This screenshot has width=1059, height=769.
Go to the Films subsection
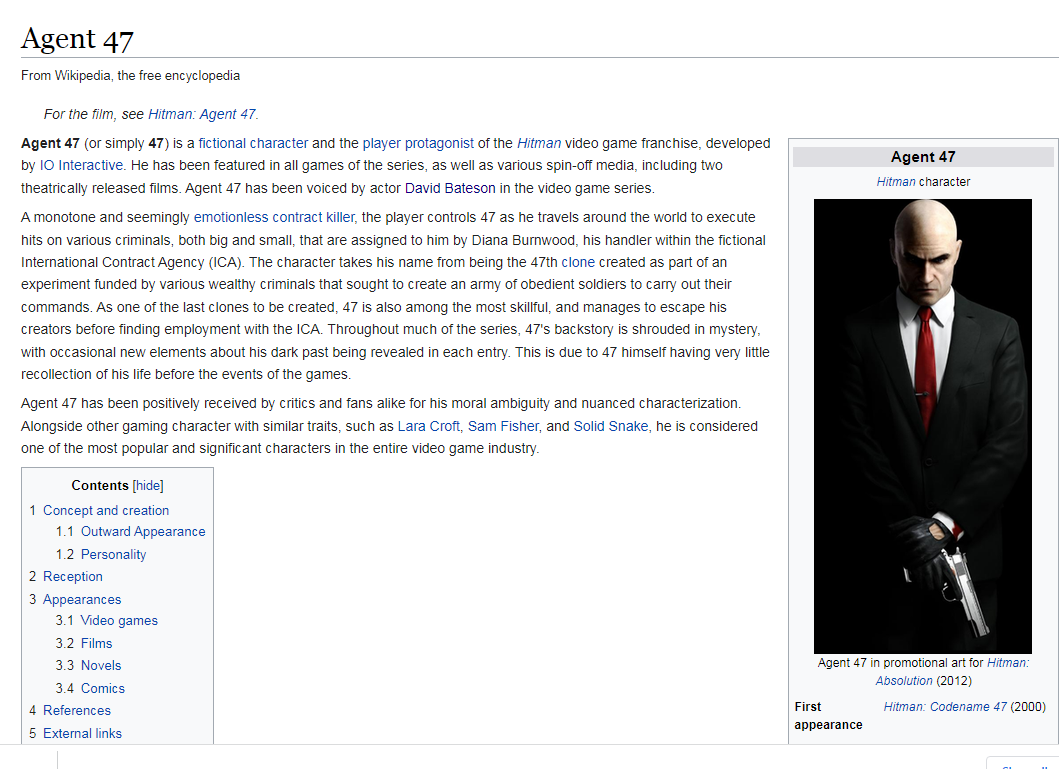[x=97, y=643]
